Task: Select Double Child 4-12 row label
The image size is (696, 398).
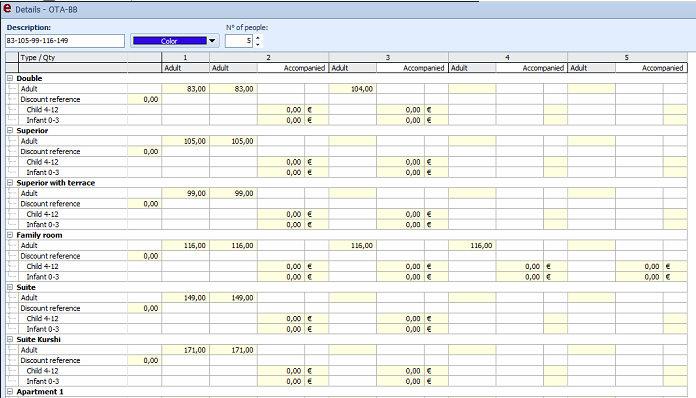Action: point(42,110)
